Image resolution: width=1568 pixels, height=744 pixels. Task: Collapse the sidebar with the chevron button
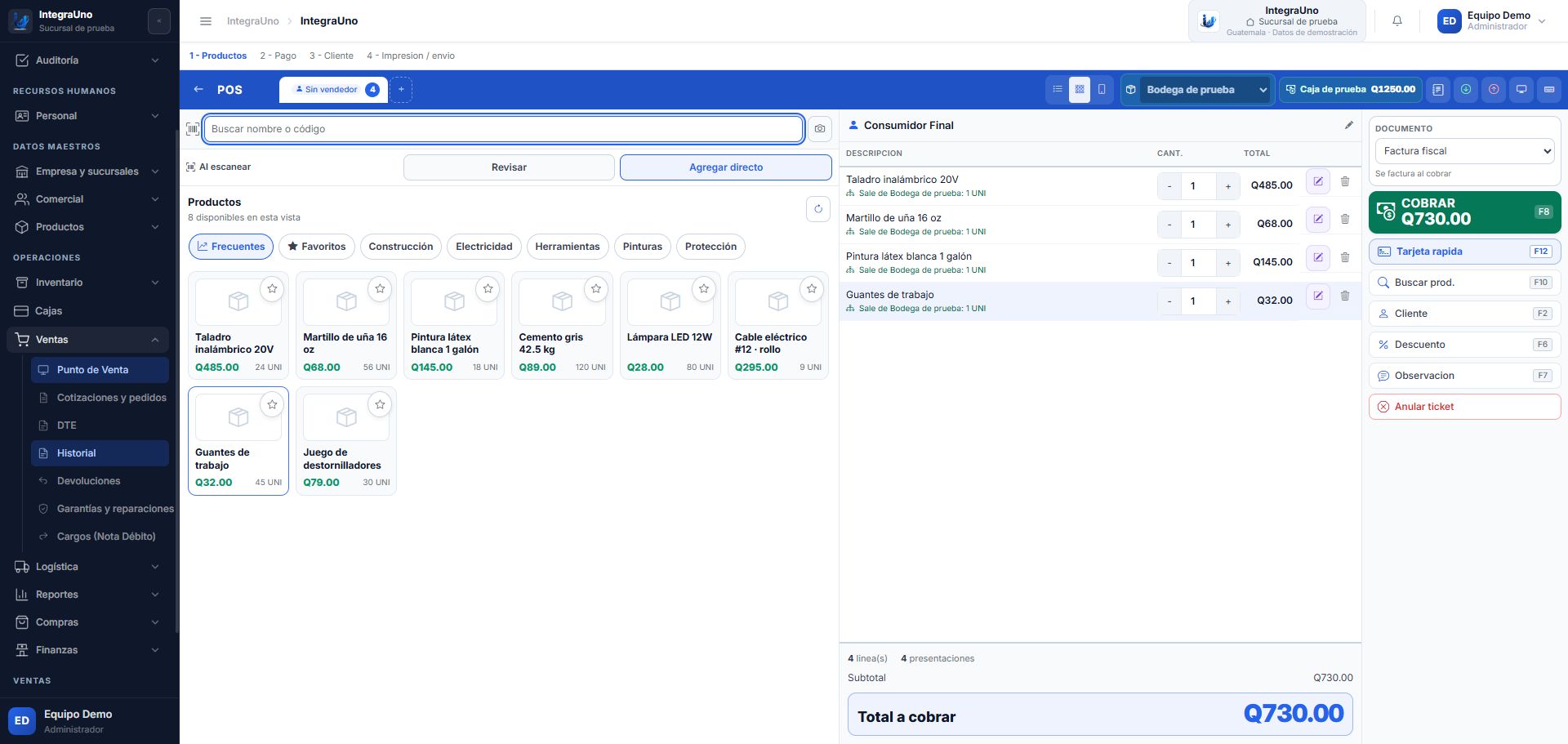(x=159, y=21)
